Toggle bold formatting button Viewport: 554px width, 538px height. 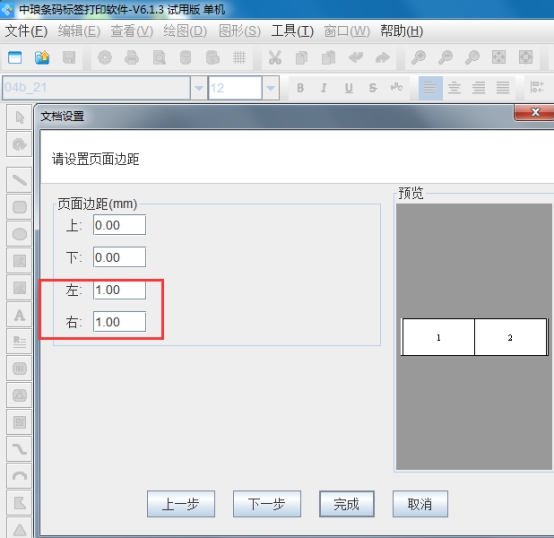300,88
